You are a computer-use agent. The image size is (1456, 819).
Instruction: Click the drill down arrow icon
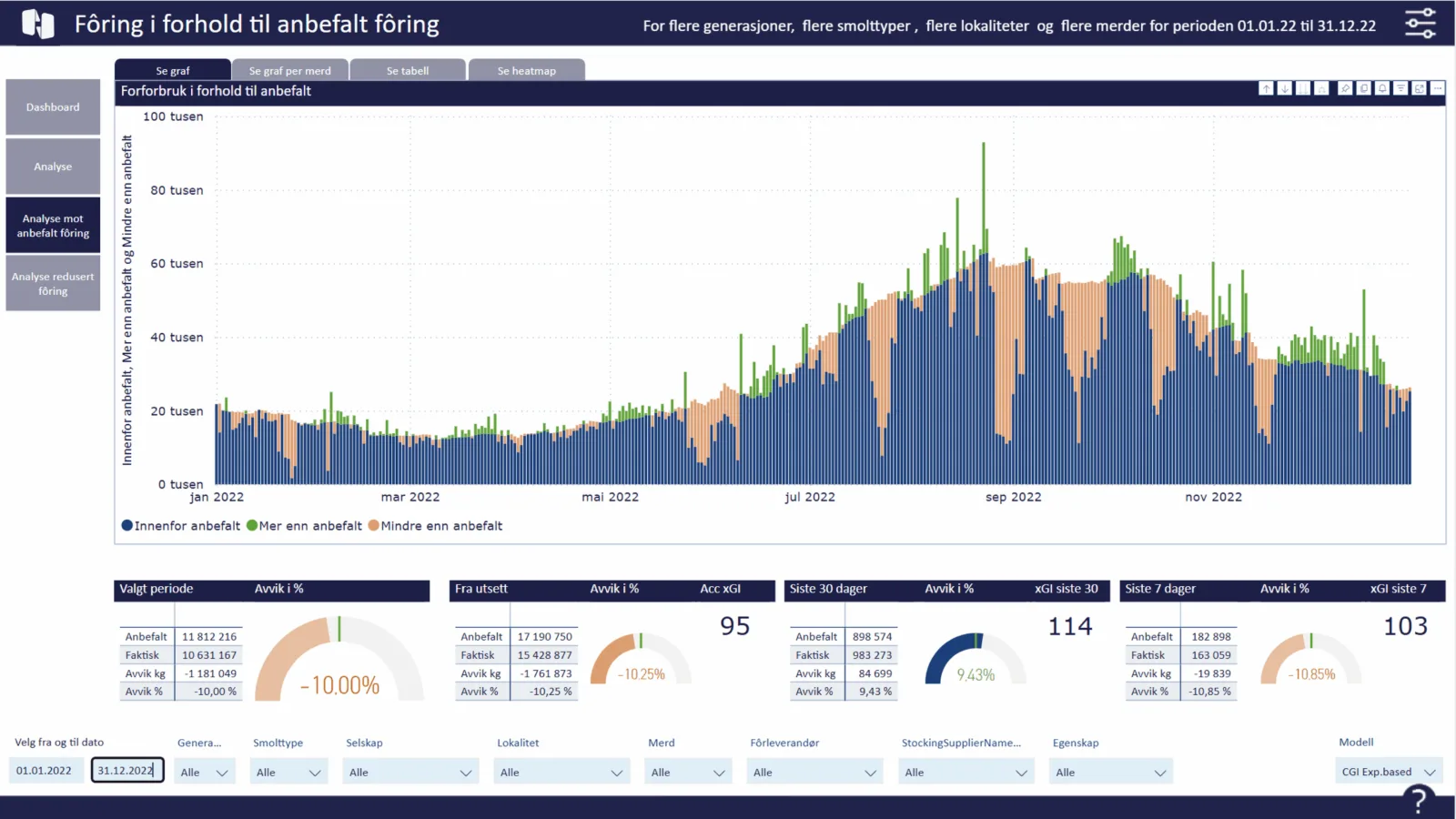click(1284, 88)
